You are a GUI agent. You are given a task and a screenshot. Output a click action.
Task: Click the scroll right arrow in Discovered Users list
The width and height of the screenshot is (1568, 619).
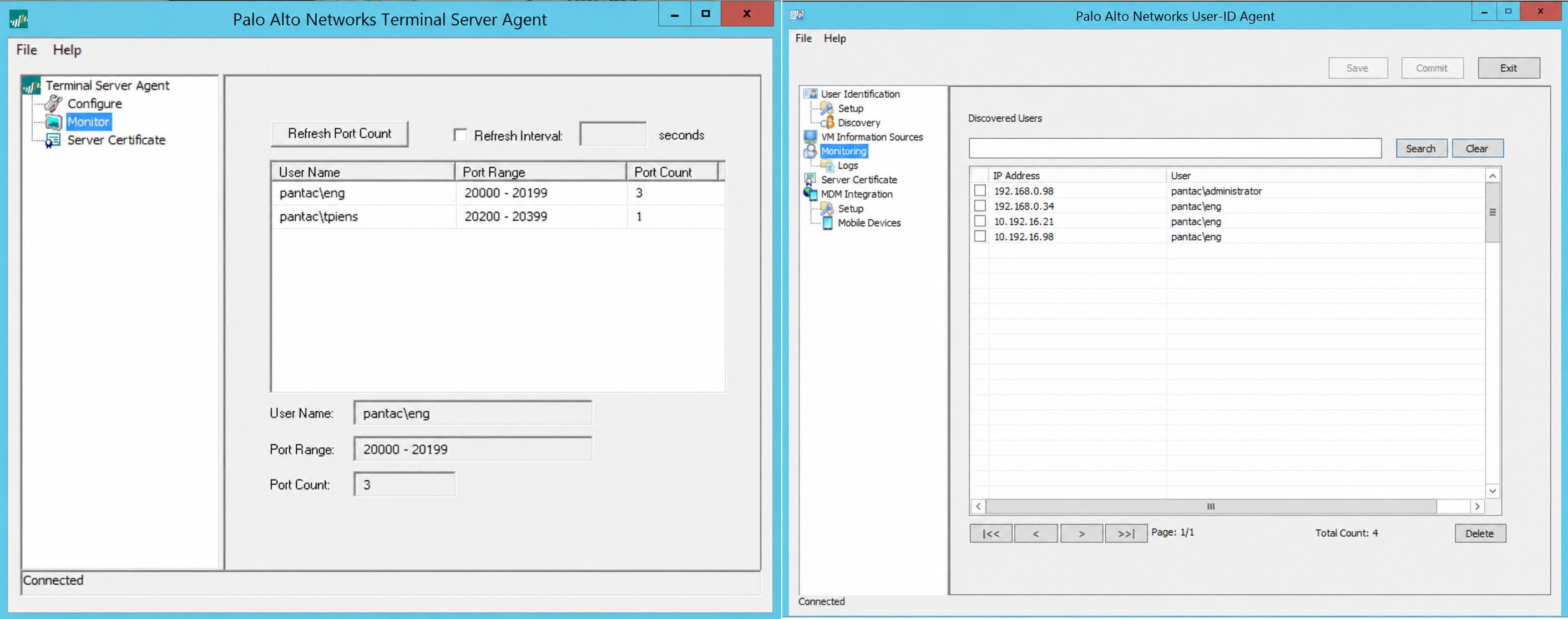coord(1478,506)
